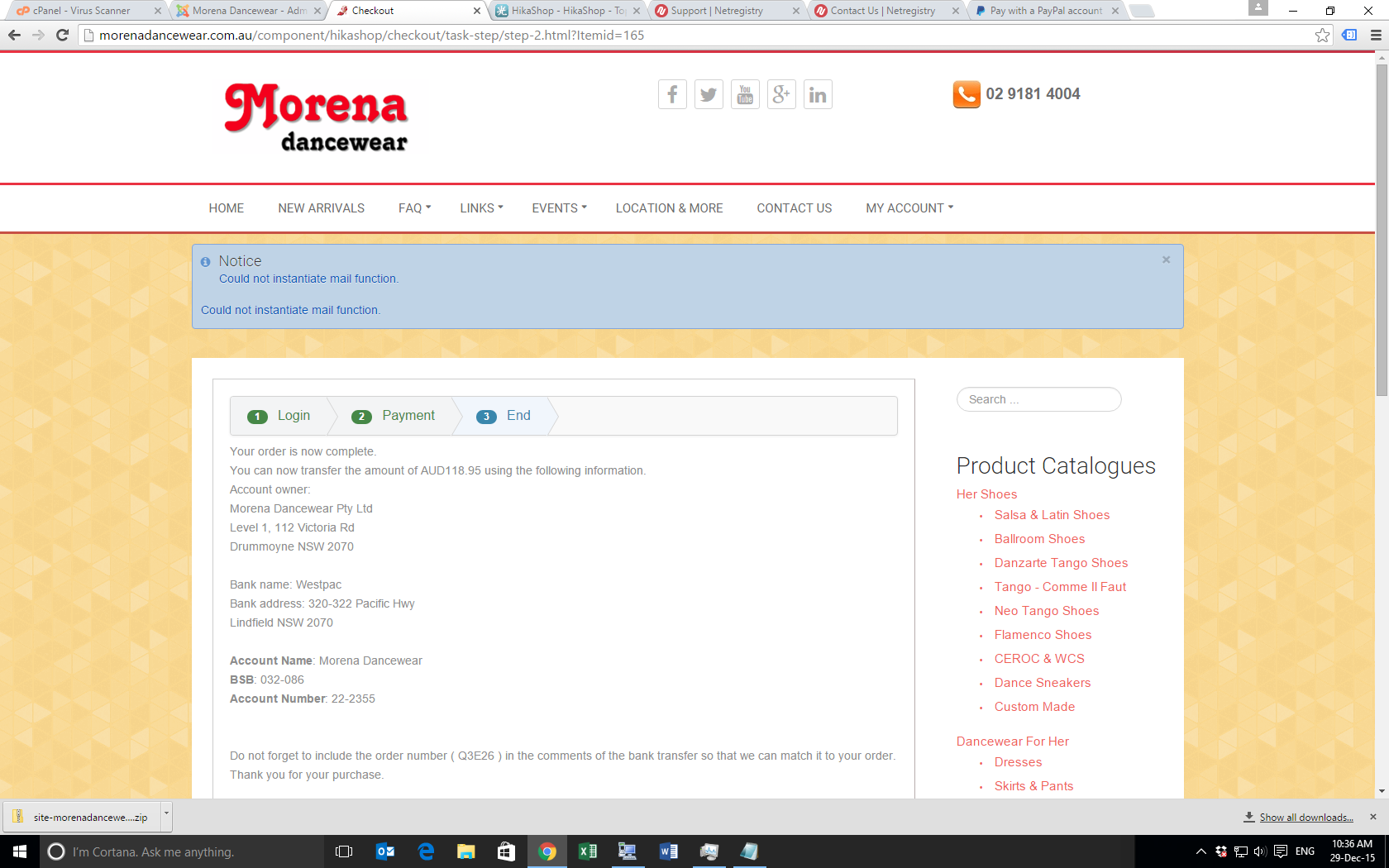Image resolution: width=1389 pixels, height=868 pixels.
Task: Switch to the Contact Us Netregistry tab
Action: click(883, 11)
